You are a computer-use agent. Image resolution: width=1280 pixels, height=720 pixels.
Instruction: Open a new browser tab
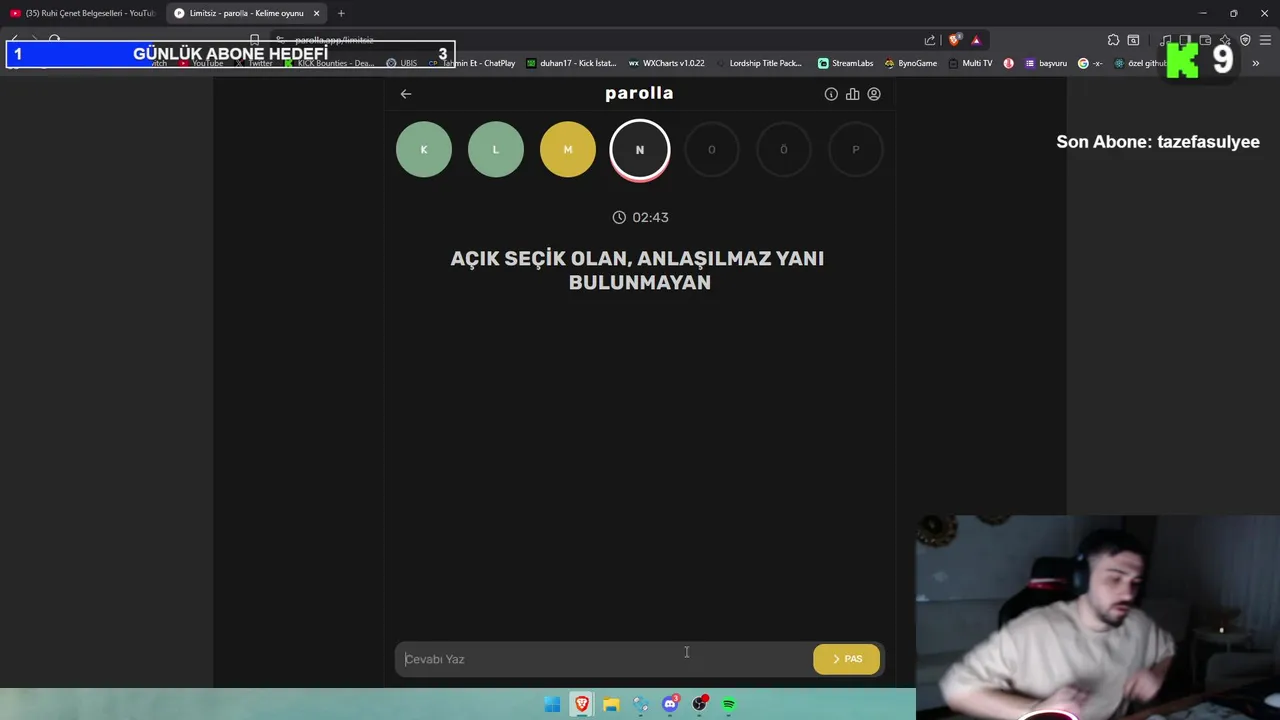click(x=341, y=13)
